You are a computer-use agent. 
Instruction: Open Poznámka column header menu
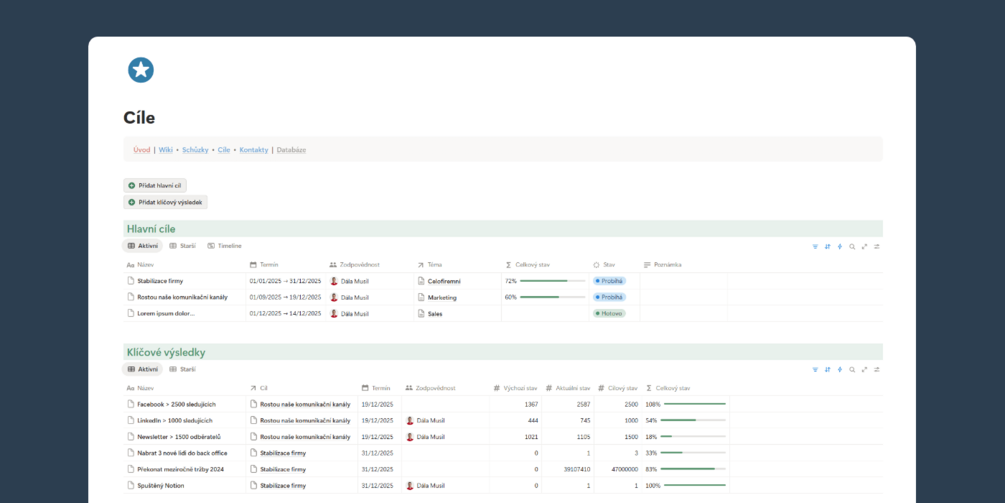(663, 265)
